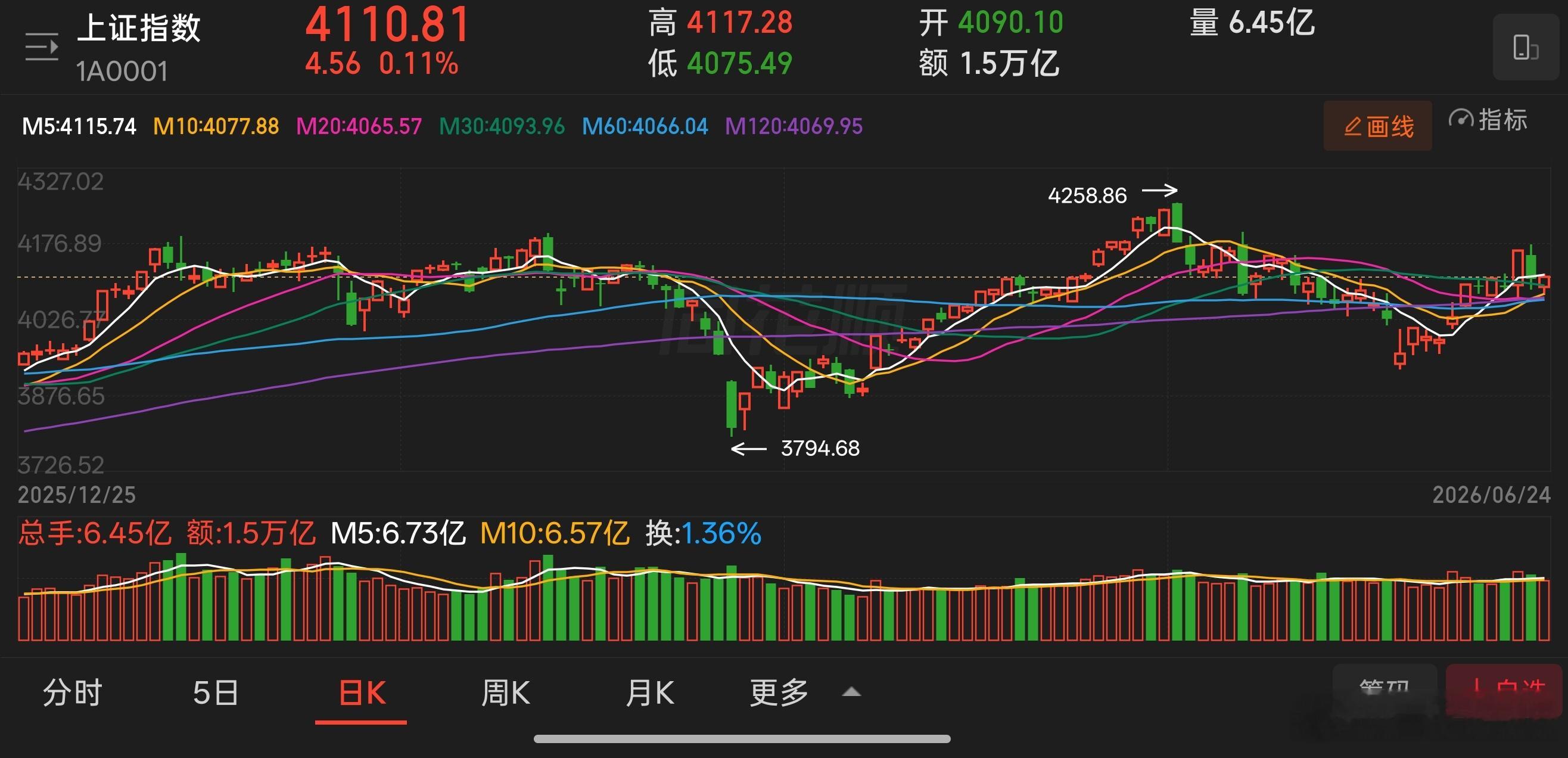The width and height of the screenshot is (1568, 758).
Task: Click the open value 4090.10
Action: coord(1010,23)
